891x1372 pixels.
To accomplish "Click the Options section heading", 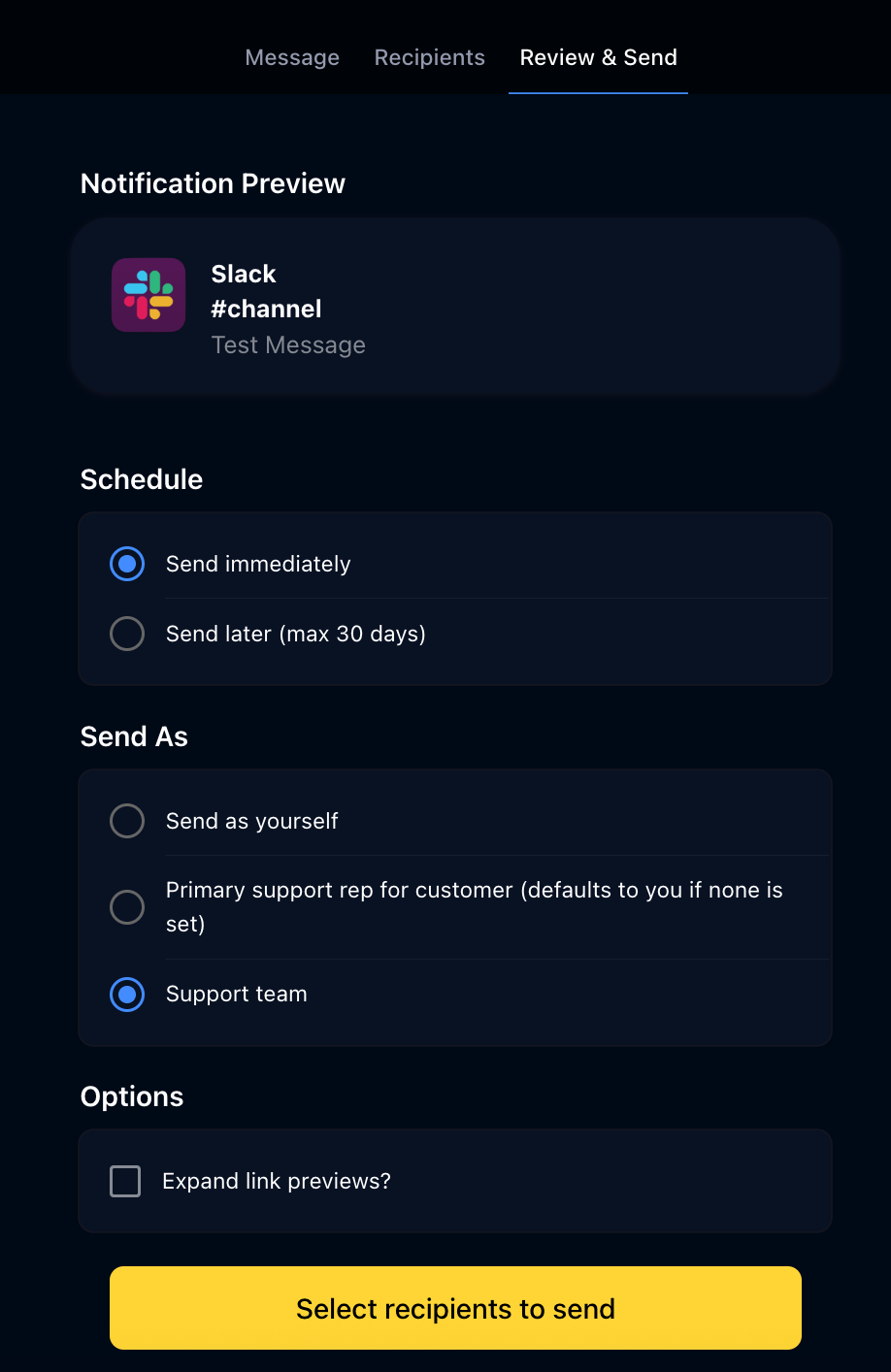I will [x=132, y=1096].
